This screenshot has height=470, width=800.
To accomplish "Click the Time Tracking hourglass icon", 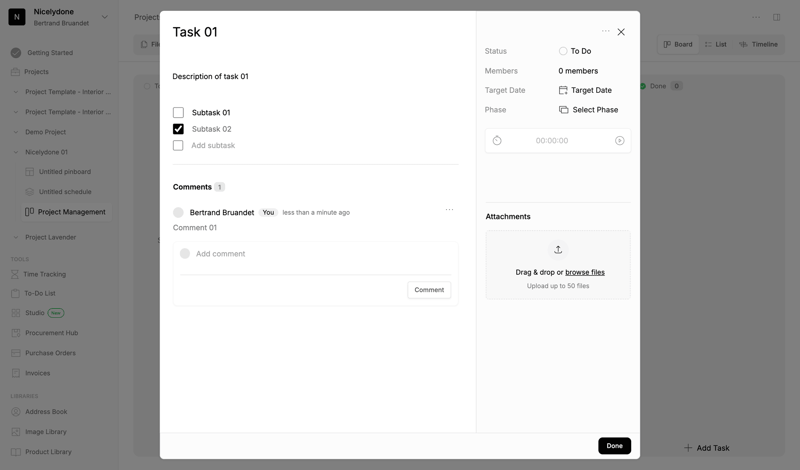I will click(x=15, y=275).
